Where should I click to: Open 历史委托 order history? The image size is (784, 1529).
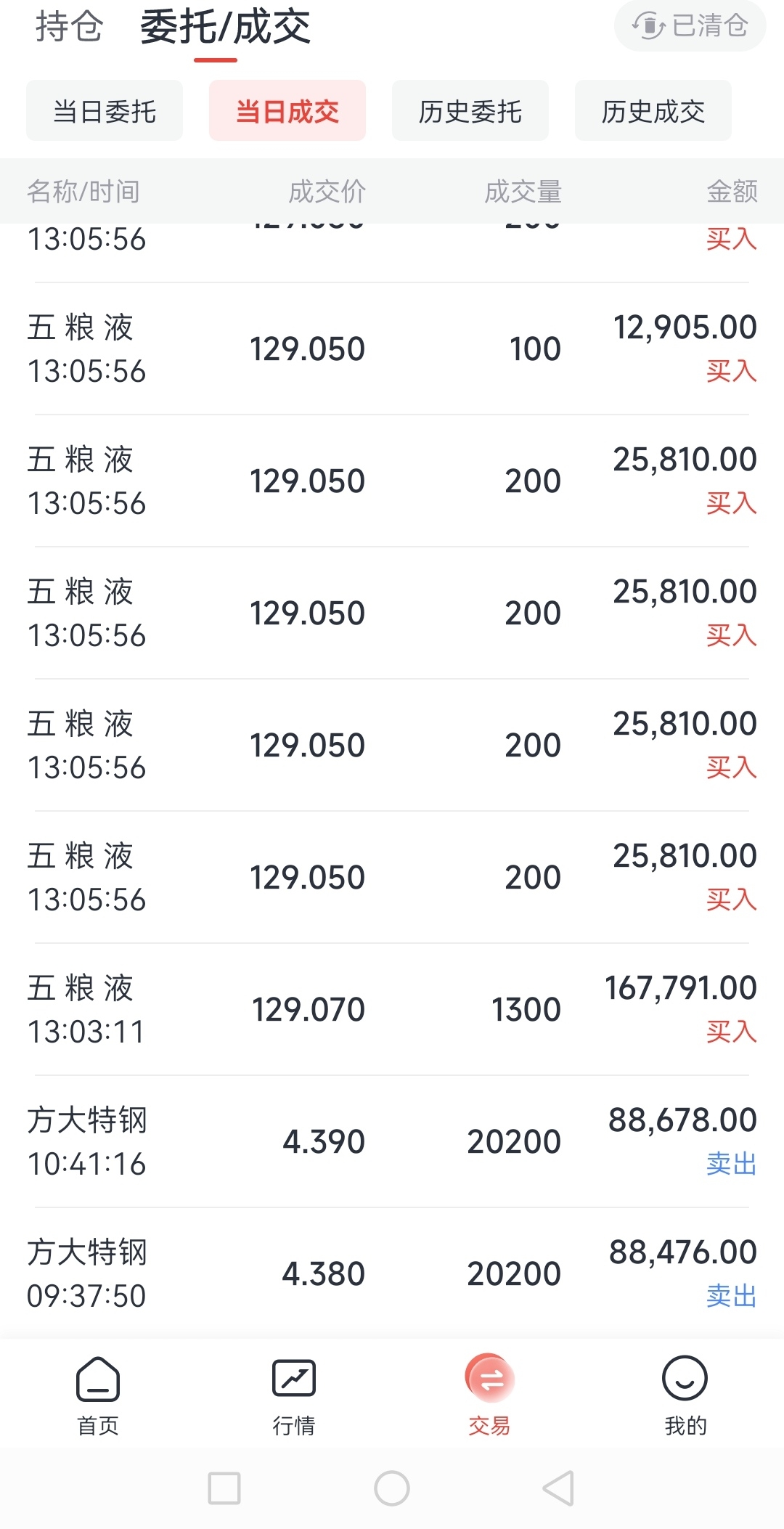[470, 111]
